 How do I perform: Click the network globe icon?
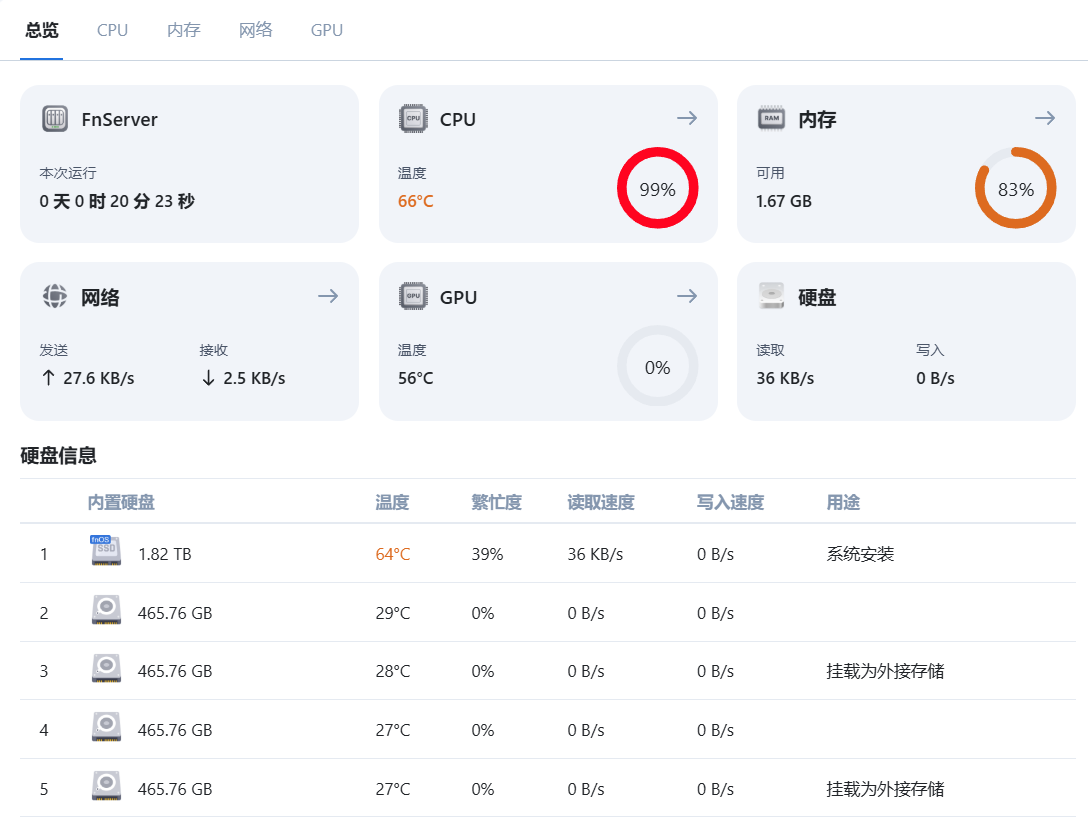pyautogui.click(x=54, y=296)
